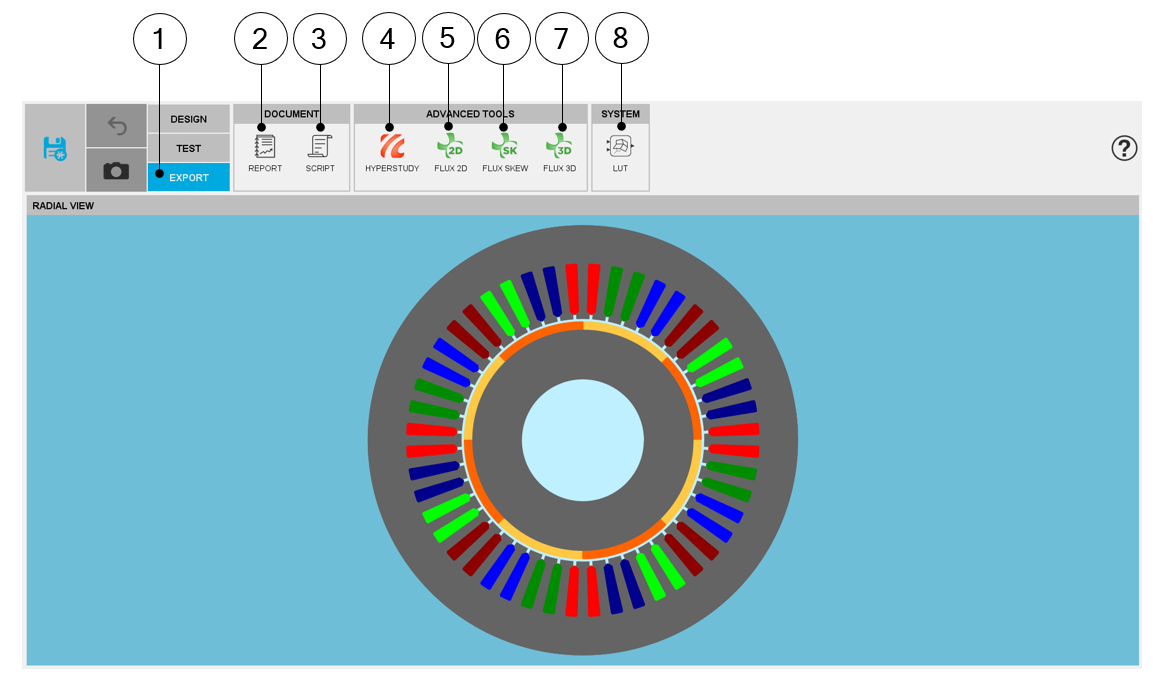Click the DOCUMENT group header

[x=291, y=114]
